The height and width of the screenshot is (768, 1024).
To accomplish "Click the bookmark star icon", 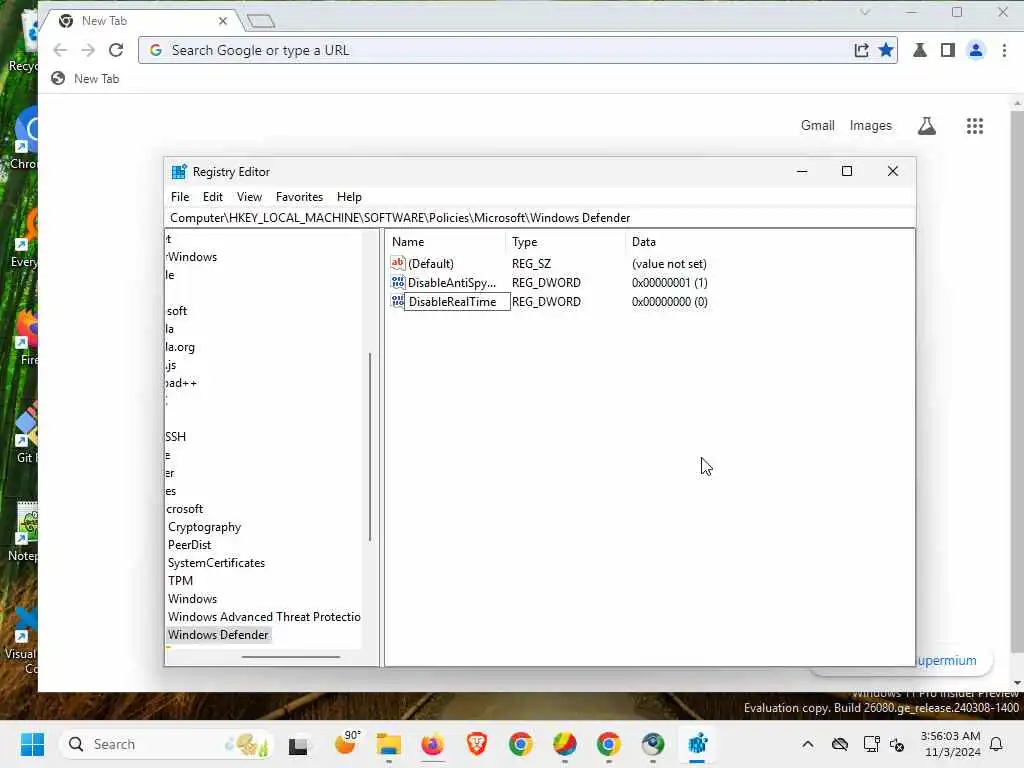I will [886, 50].
